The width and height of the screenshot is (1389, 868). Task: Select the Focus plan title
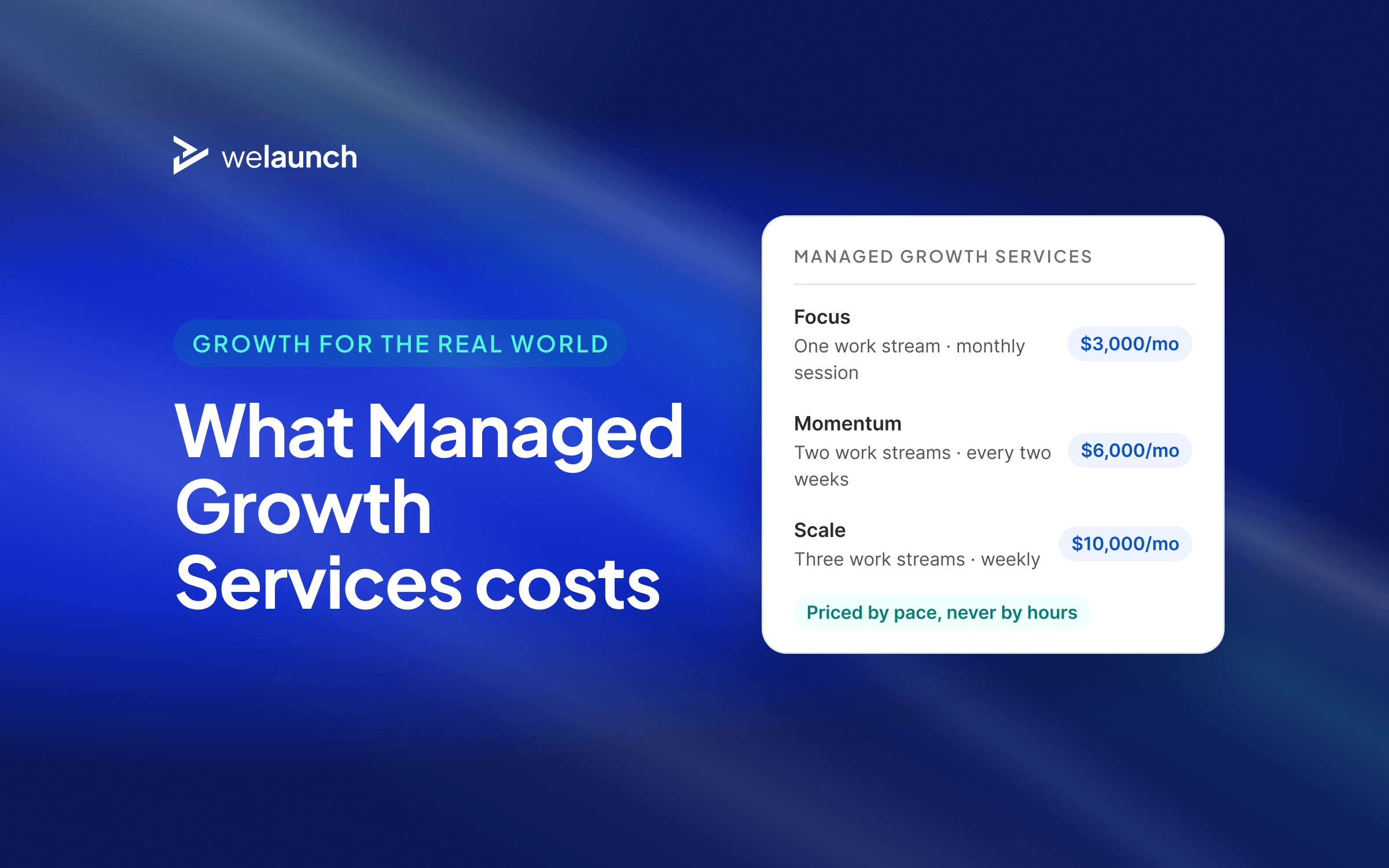tap(822, 317)
